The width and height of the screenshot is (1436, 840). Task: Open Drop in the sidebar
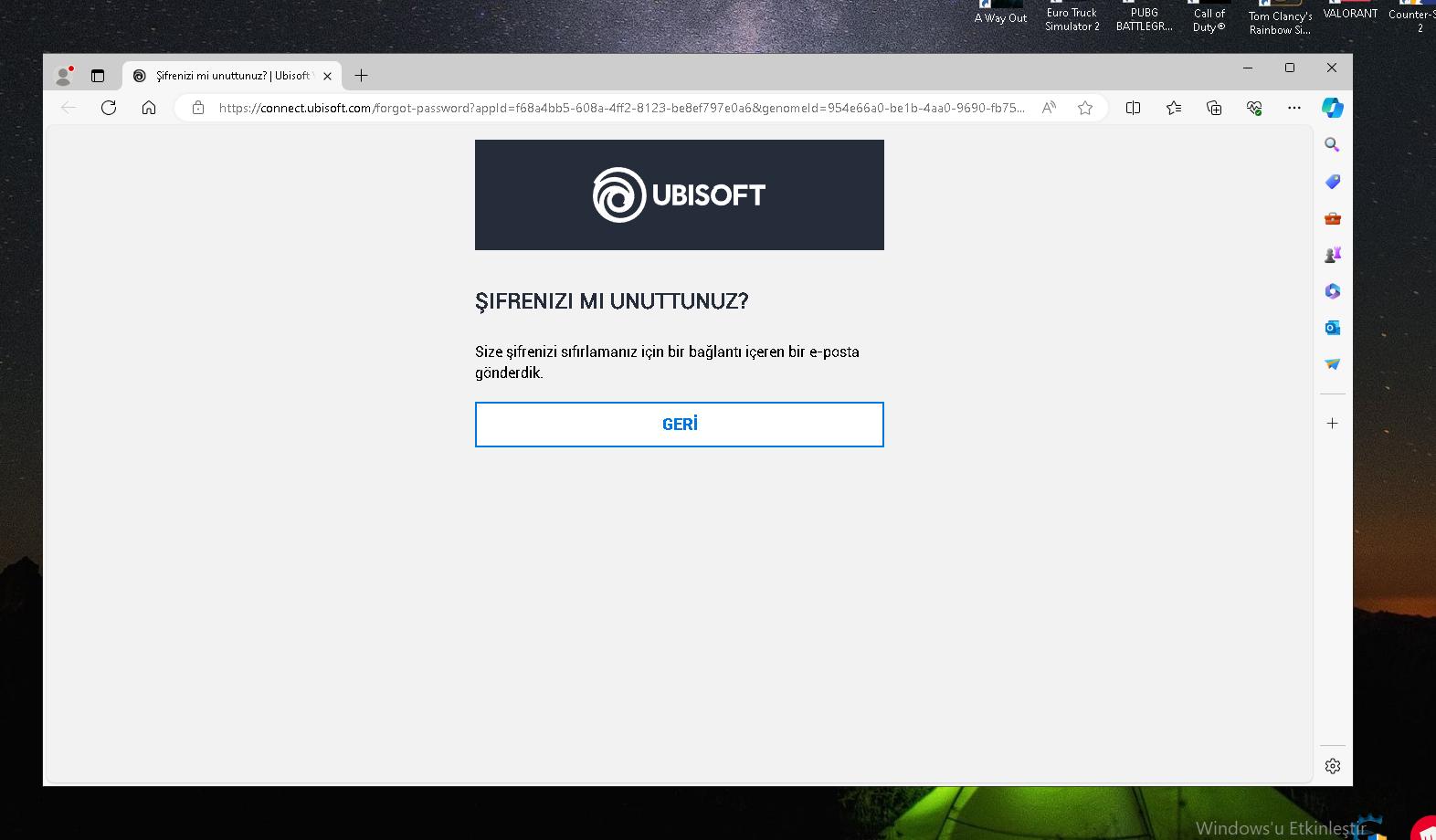[x=1333, y=364]
